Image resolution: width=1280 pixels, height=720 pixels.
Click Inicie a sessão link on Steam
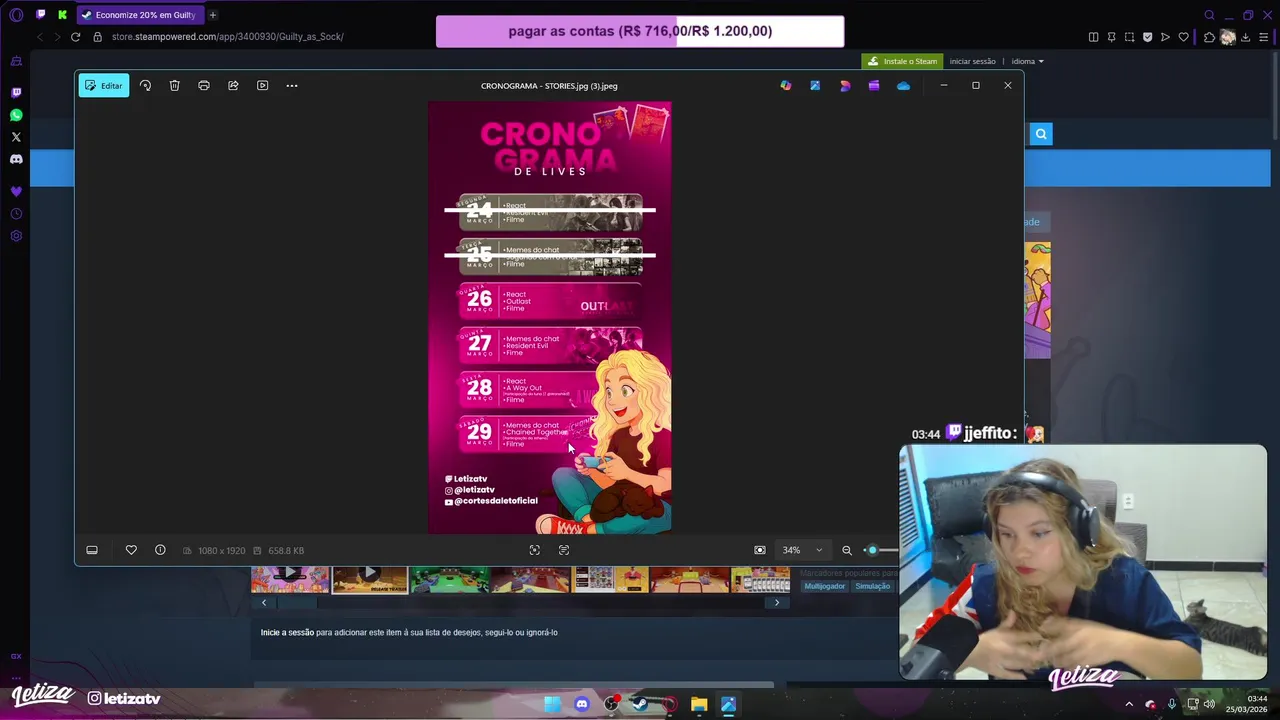[287, 632]
